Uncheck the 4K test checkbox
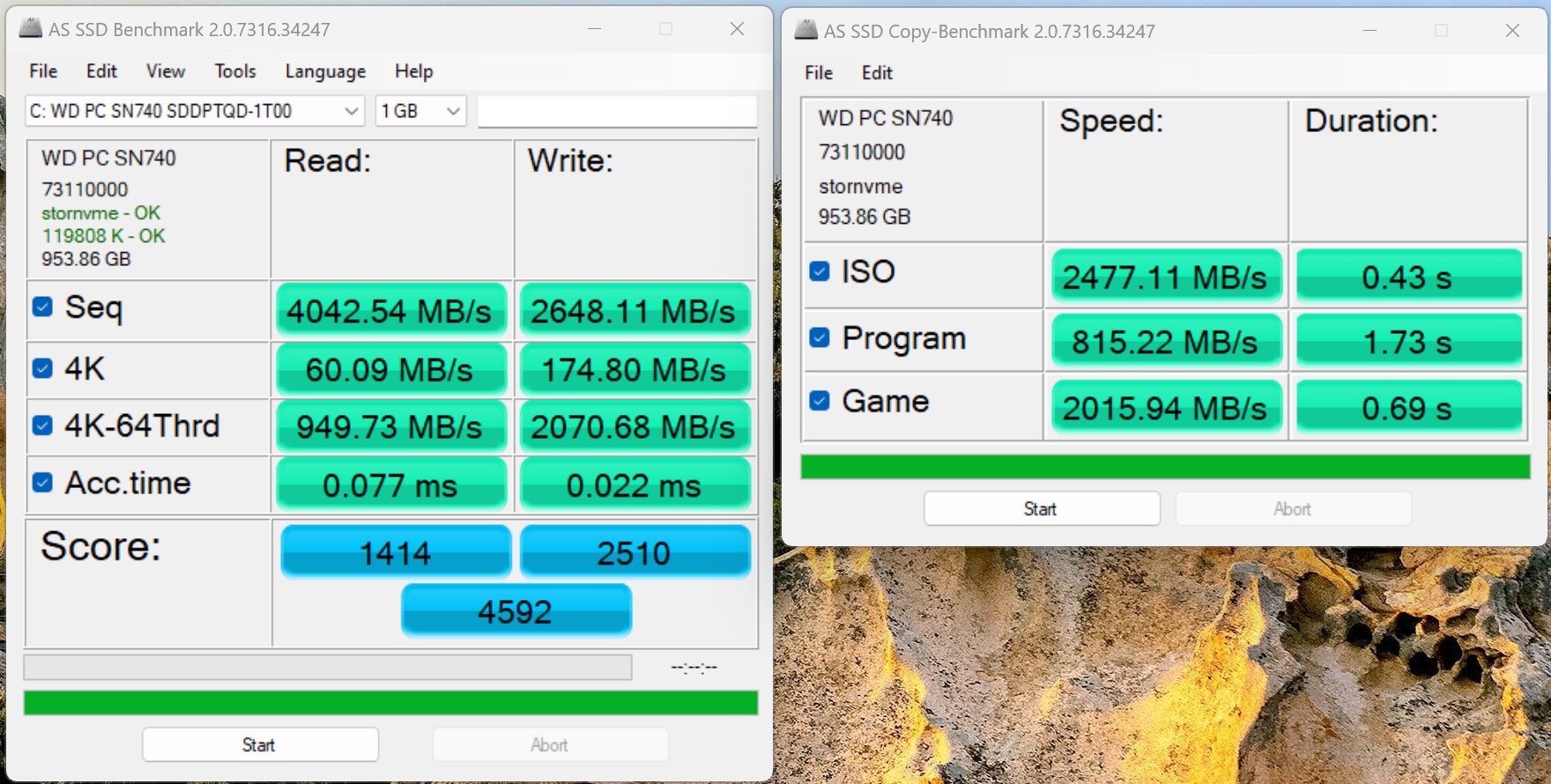 [x=42, y=368]
